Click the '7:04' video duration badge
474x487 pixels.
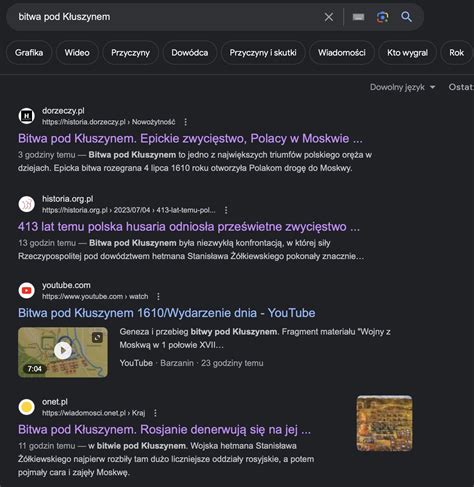[35, 369]
